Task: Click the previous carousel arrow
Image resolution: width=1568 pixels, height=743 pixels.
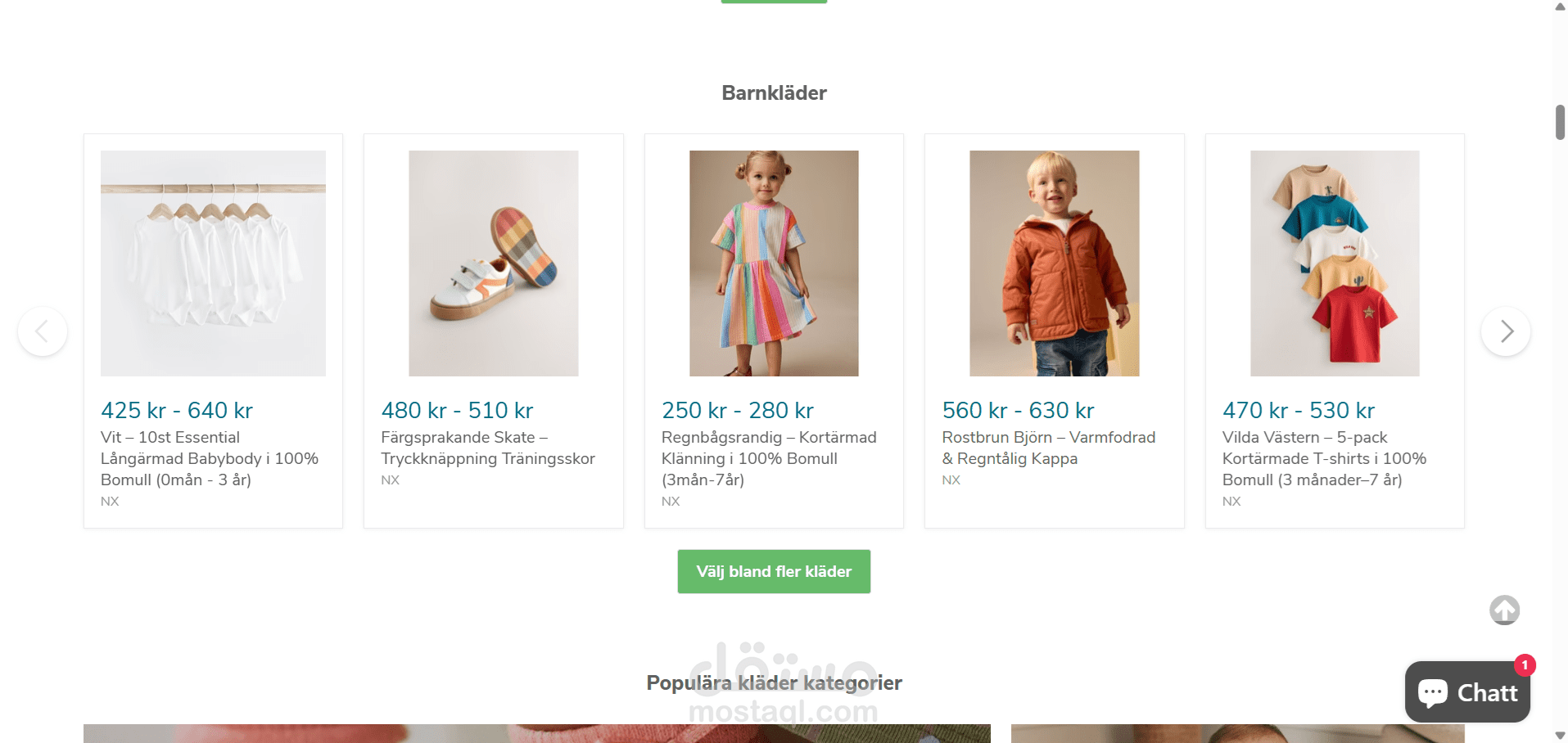Action: point(43,331)
